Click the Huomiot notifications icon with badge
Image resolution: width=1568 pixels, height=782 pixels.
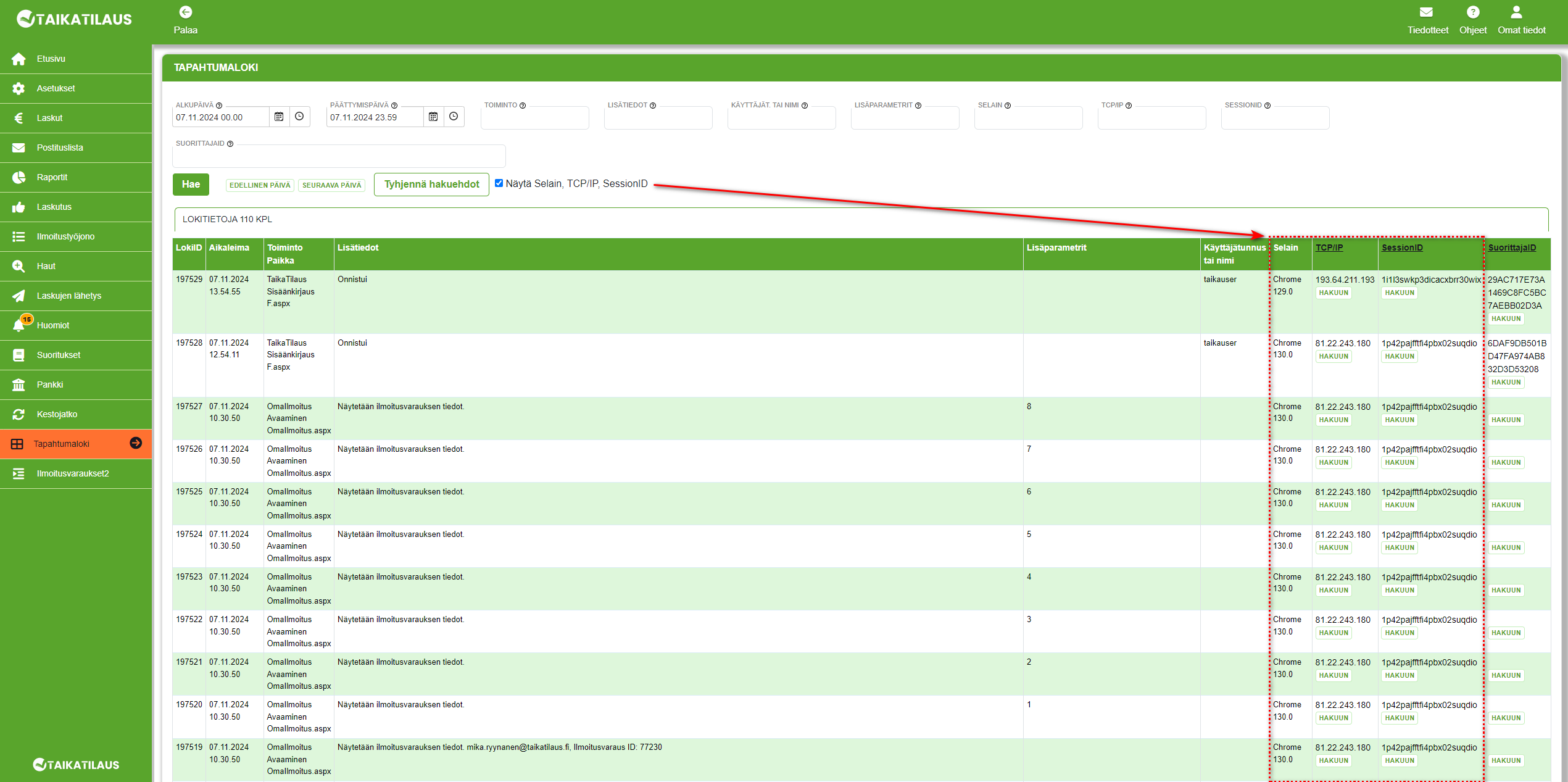click(19, 325)
